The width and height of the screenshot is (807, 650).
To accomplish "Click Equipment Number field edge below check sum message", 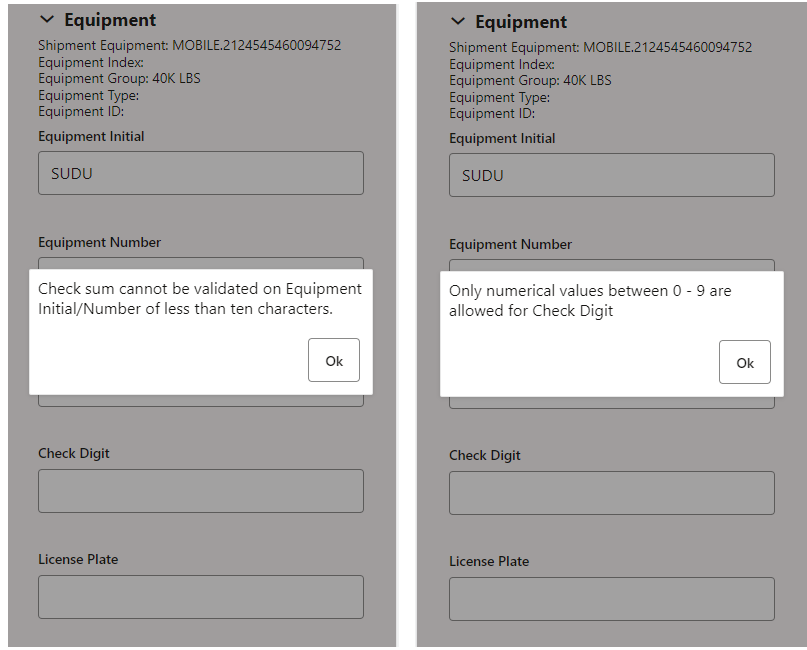I will tap(201, 400).
